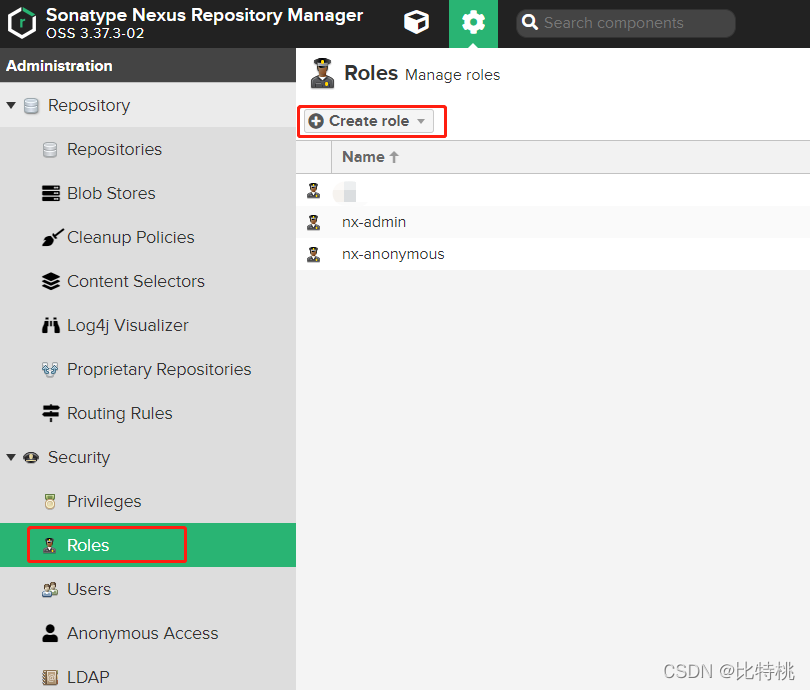810x690 pixels.
Task: Open Blob Stores
Action: point(111,193)
